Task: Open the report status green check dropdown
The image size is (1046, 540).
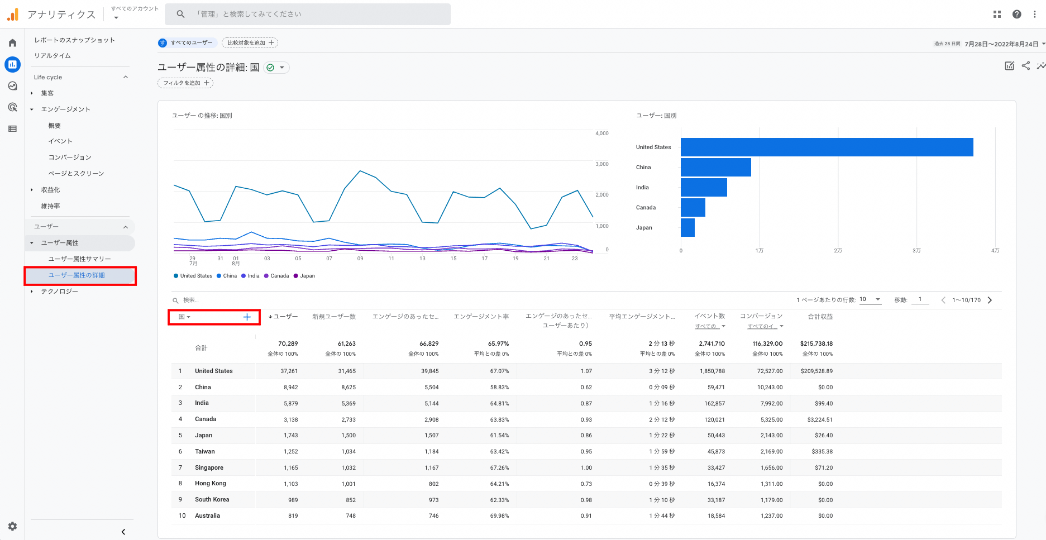Action: (x=277, y=67)
